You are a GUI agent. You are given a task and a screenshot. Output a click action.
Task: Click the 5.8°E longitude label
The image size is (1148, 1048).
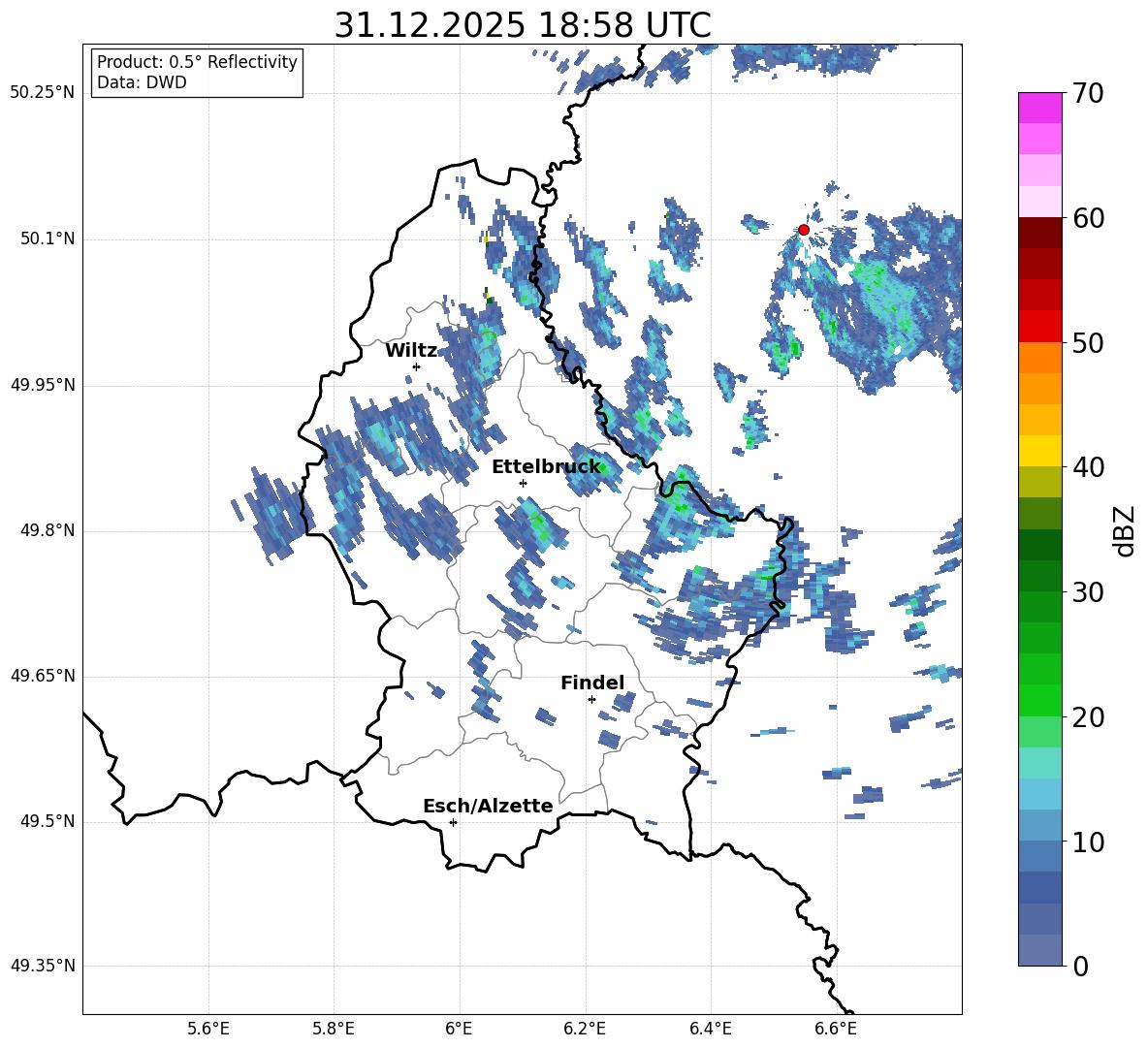[x=334, y=1029]
